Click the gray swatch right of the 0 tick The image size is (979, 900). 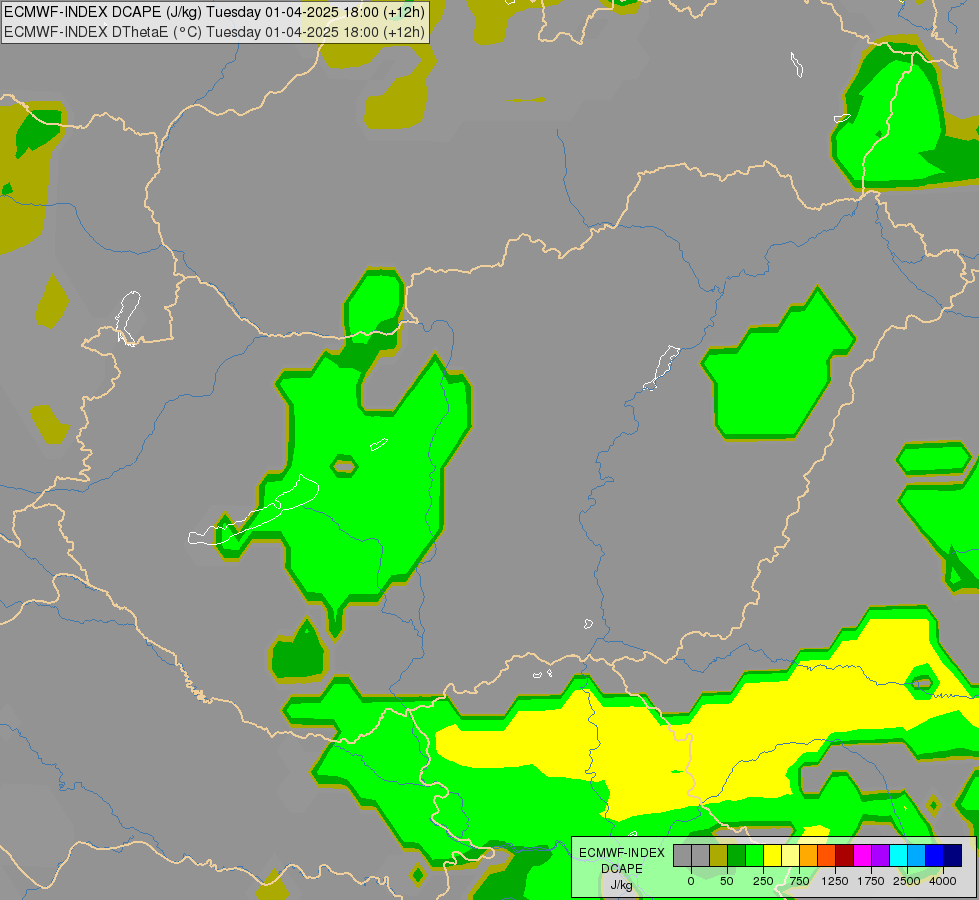(701, 856)
